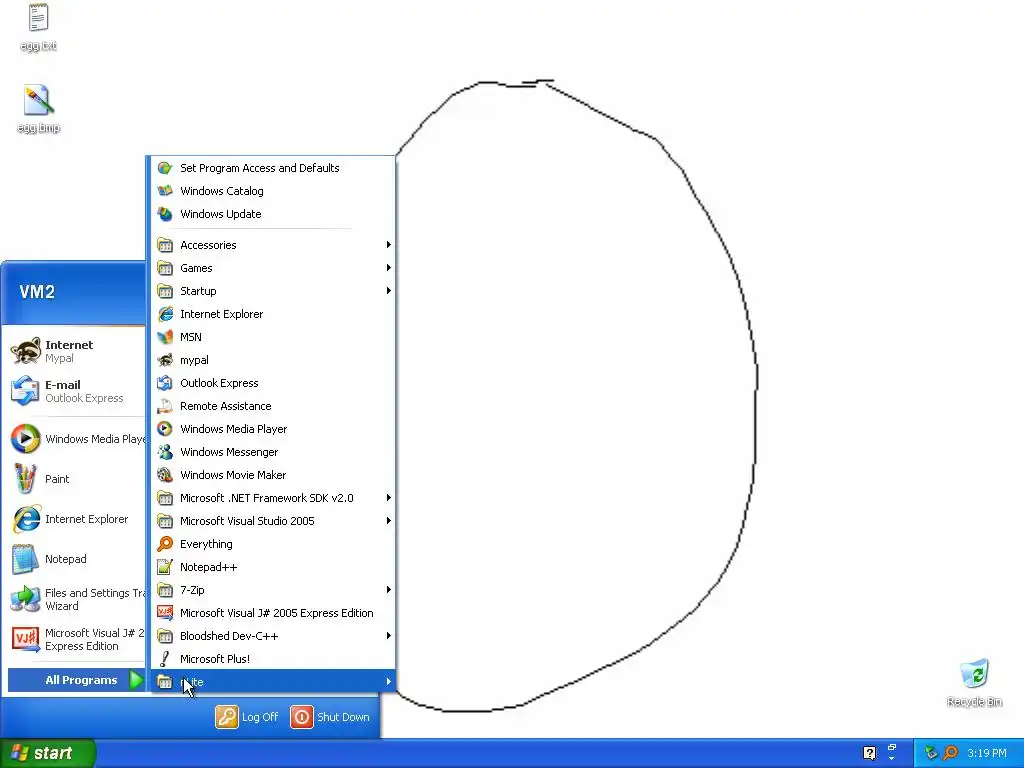Open Outlook Express in All Programs
Image resolution: width=1024 pixels, height=768 pixels.
click(272, 383)
